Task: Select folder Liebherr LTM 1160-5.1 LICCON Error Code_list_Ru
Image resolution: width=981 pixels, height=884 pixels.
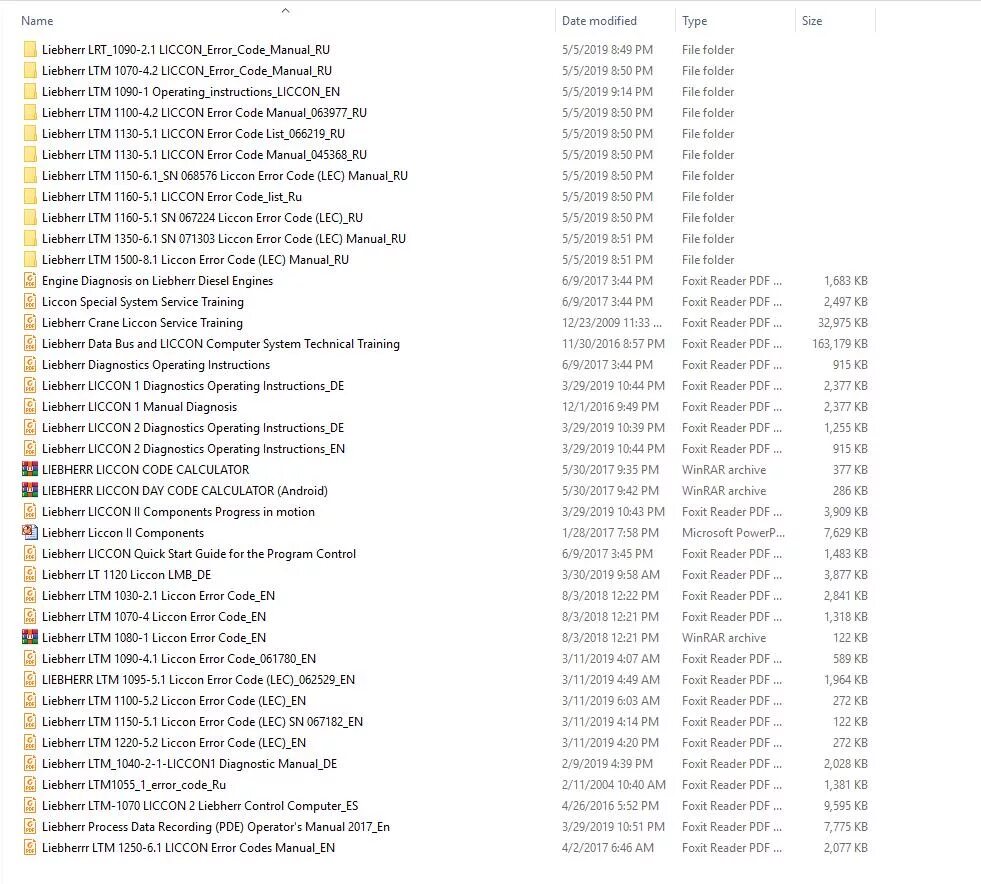Action: tap(172, 196)
